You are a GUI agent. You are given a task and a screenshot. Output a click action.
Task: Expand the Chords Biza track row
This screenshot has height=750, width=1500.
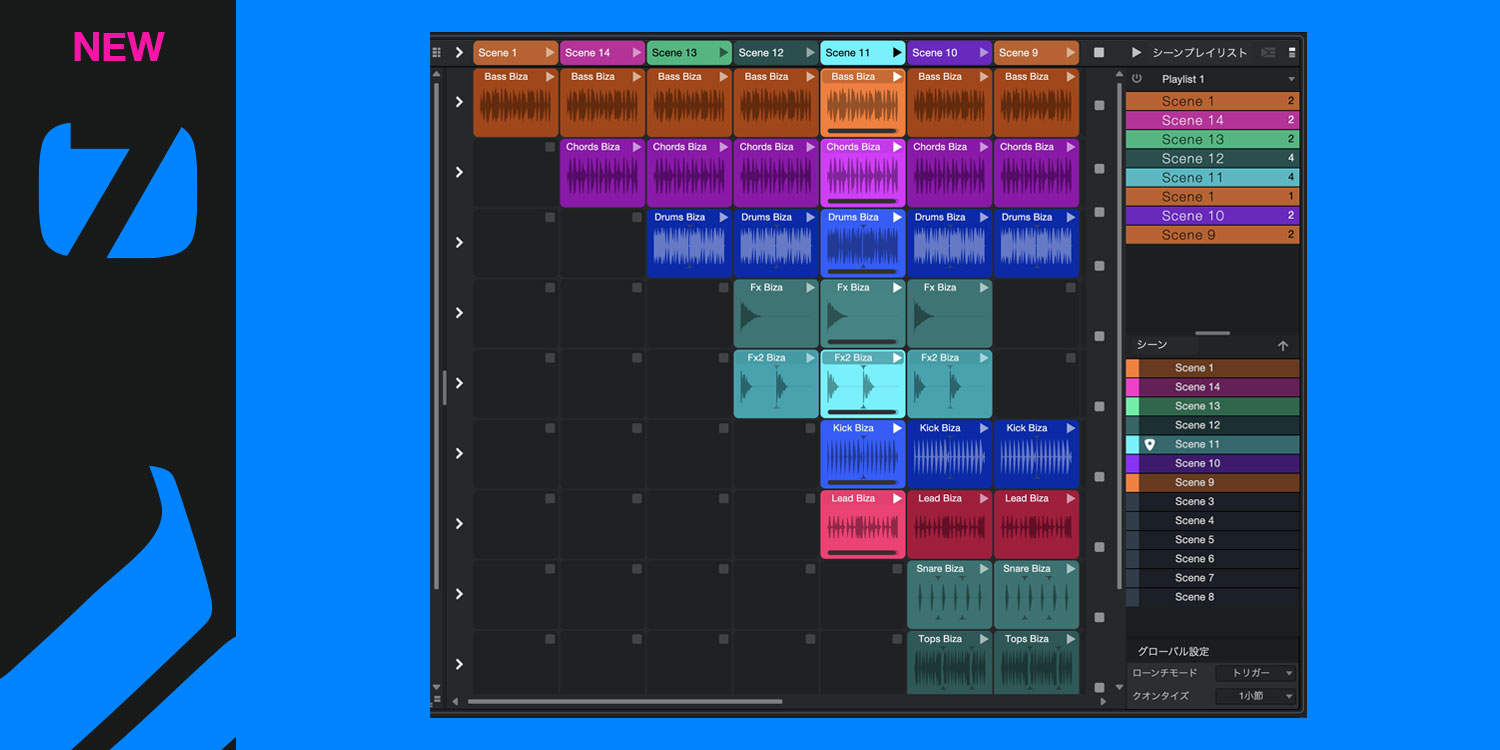(459, 172)
